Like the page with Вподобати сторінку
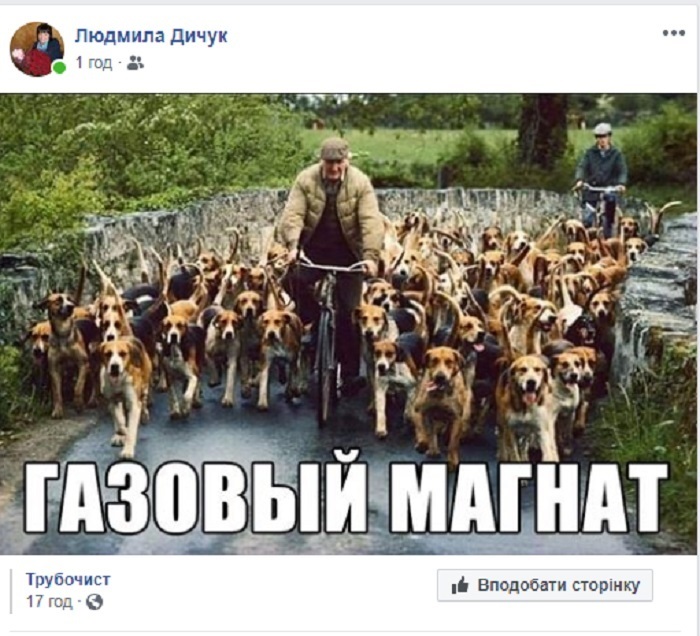Screen dimensions: 700x636 click(545, 585)
